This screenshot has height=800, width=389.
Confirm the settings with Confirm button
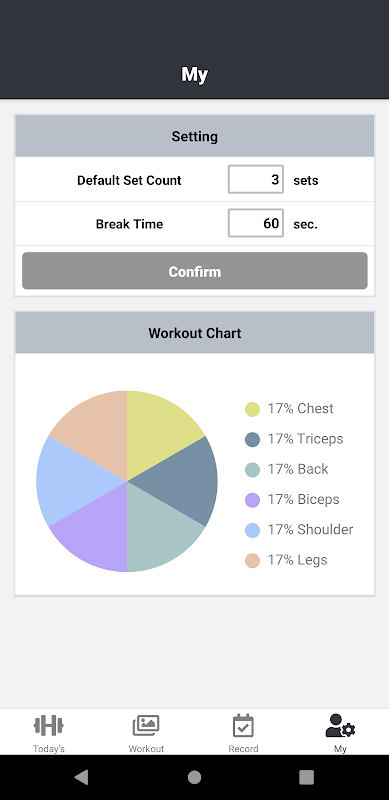tap(194, 271)
